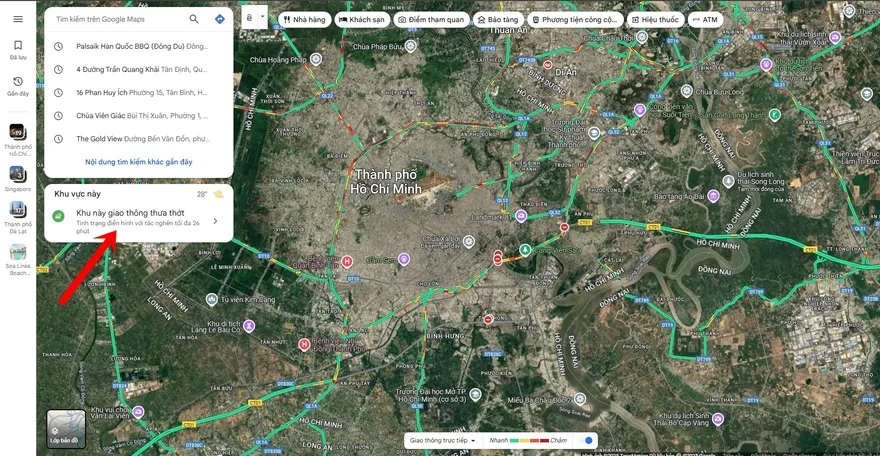Click the Tìm kiếm trên Google Maps field

click(115, 19)
